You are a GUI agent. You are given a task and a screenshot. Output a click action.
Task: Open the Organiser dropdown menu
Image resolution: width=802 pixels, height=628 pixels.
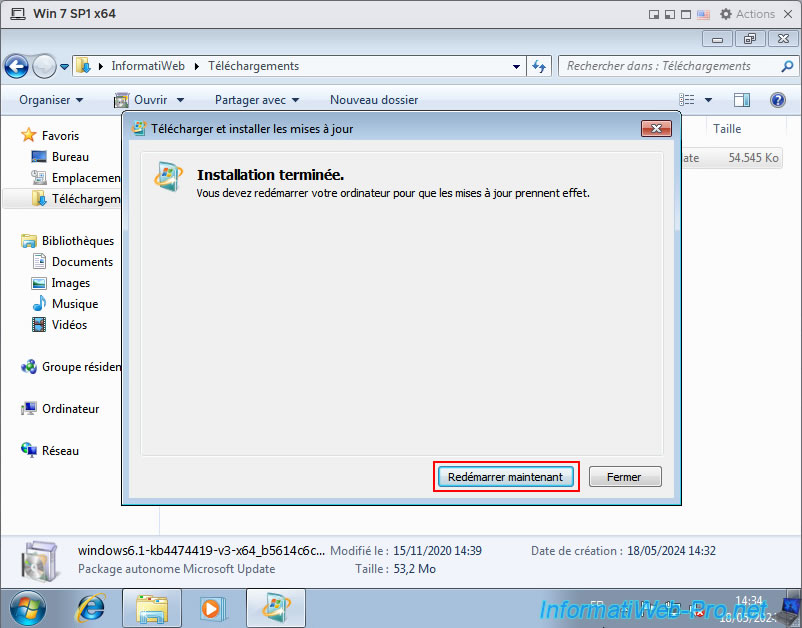coord(51,100)
